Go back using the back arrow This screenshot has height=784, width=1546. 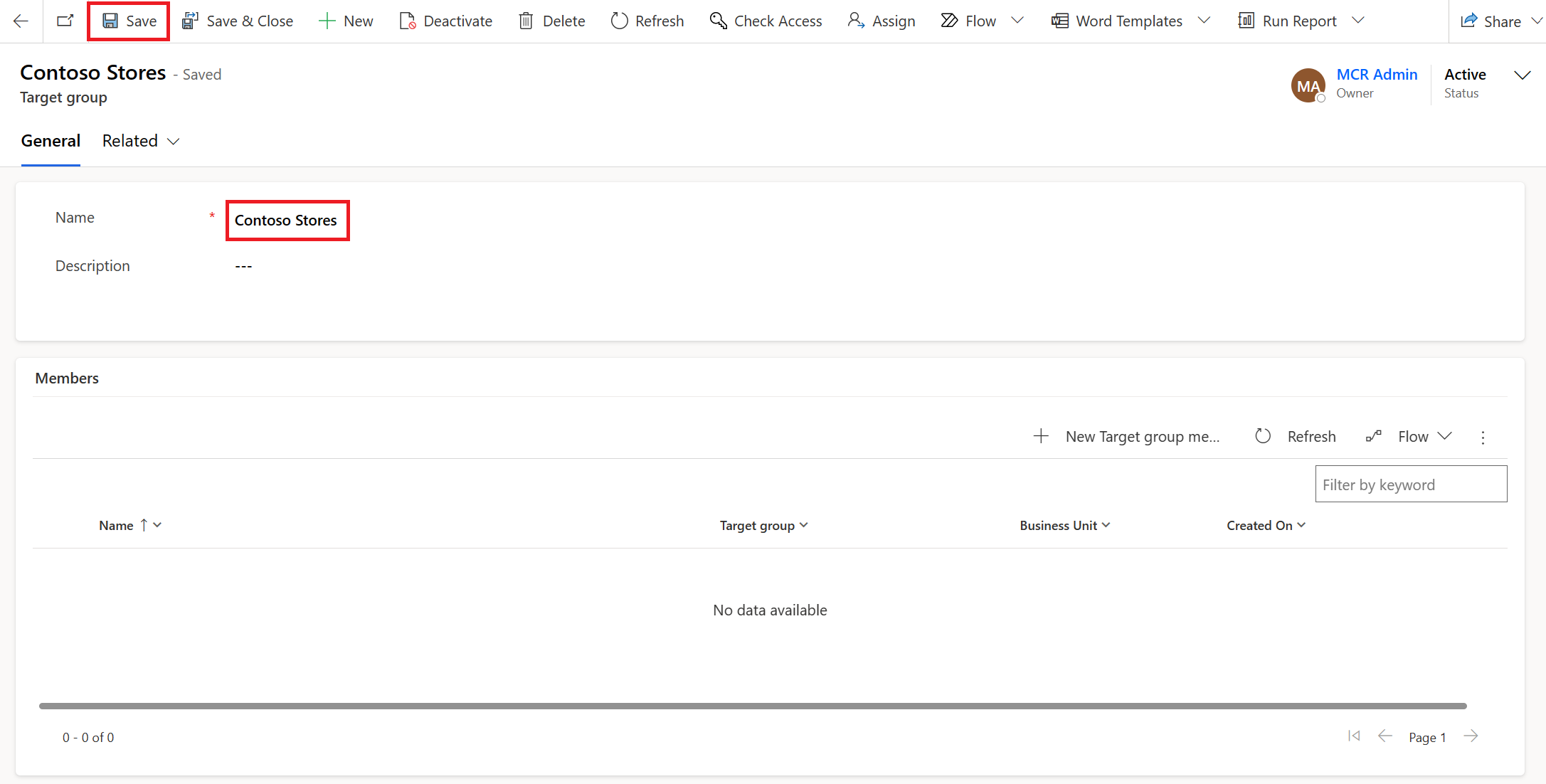21,21
